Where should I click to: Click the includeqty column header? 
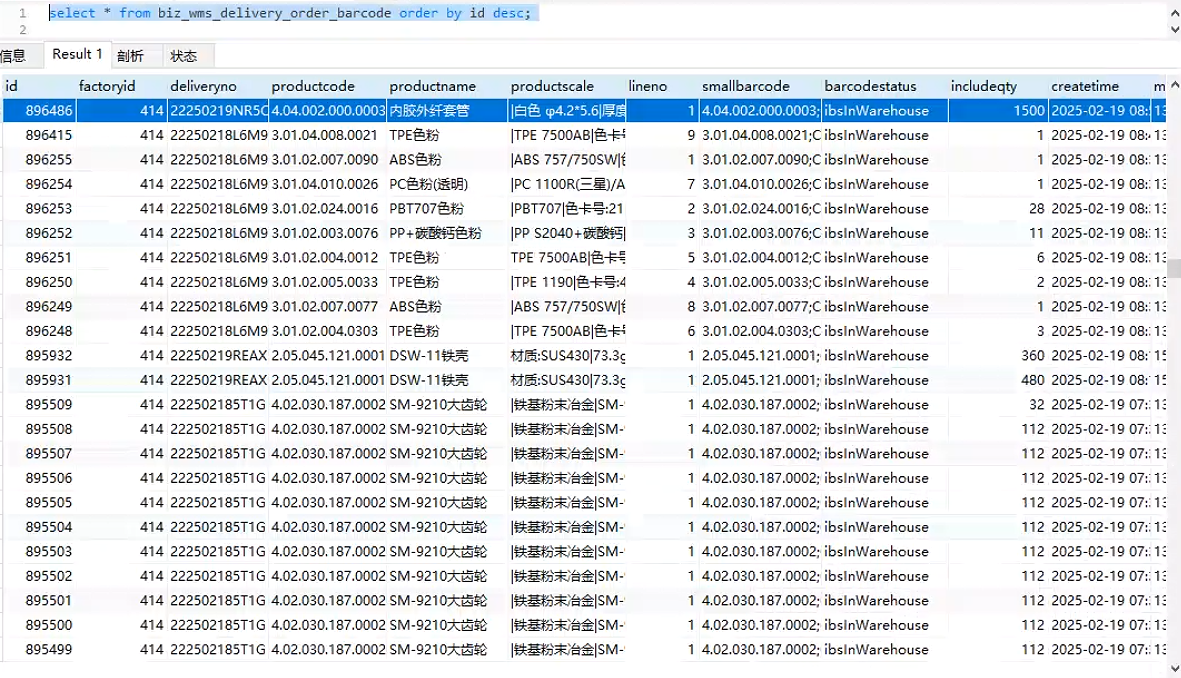[984, 86]
